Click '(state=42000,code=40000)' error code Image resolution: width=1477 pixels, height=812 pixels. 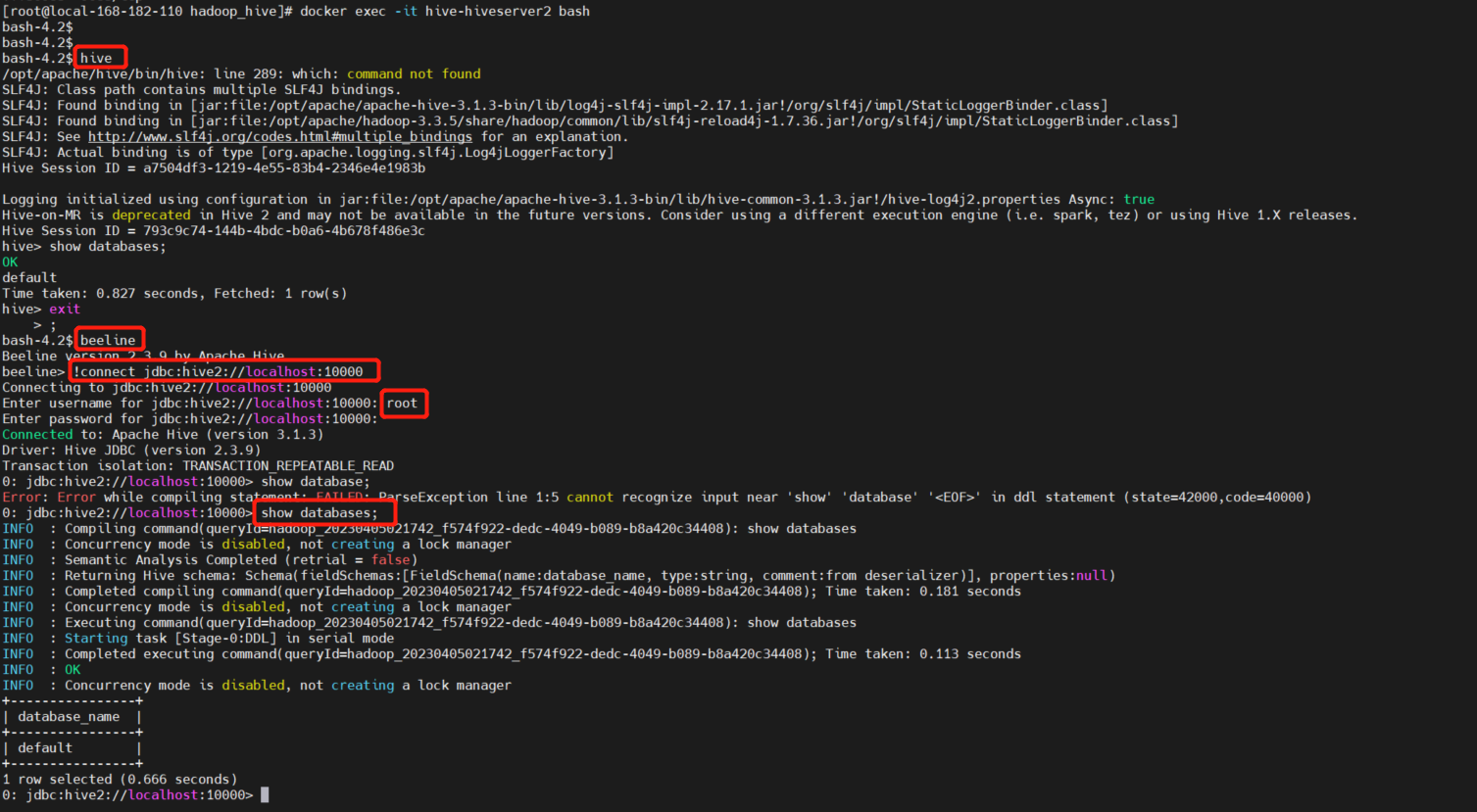[1217, 498]
